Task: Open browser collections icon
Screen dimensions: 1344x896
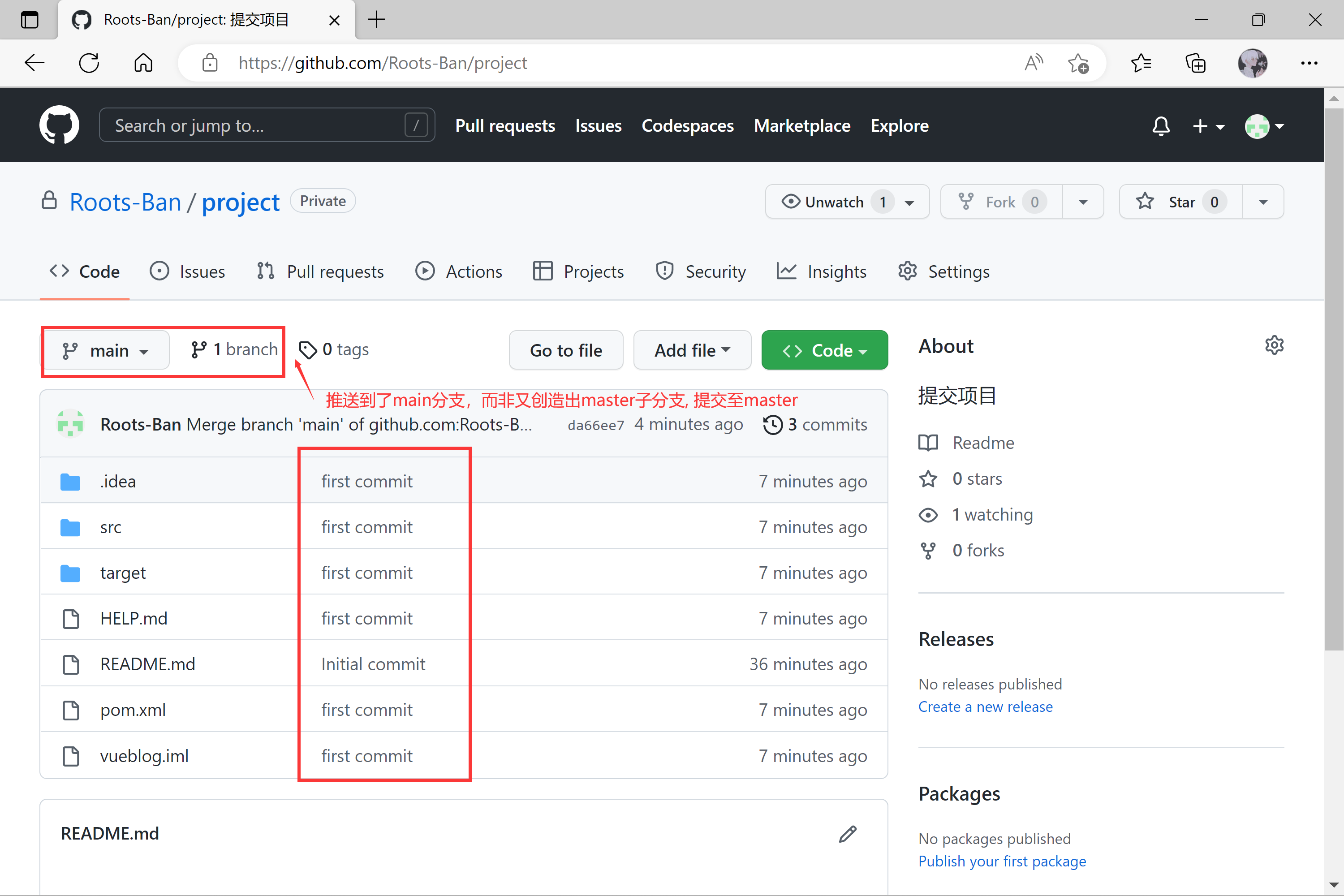Action: [1195, 63]
